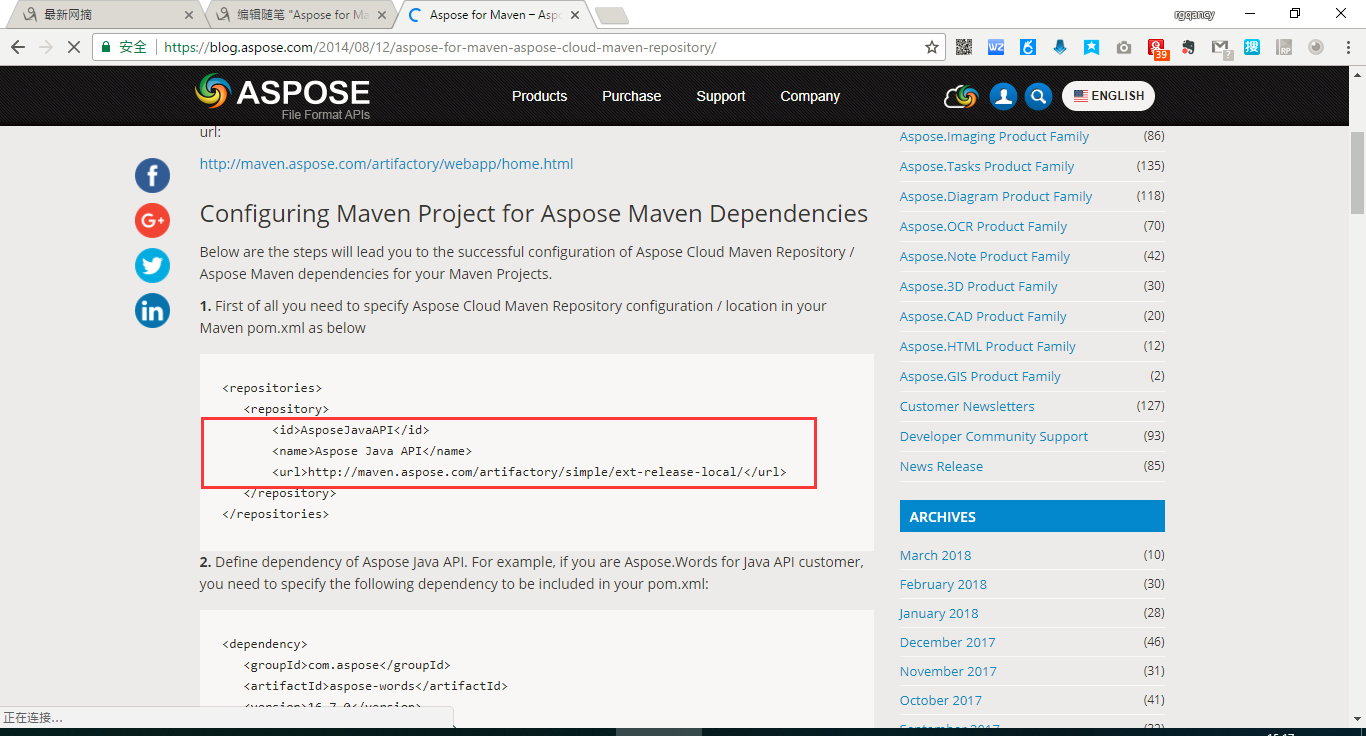Open Aspose.GIS Product Family category
The height and width of the screenshot is (736, 1366).
click(x=980, y=376)
